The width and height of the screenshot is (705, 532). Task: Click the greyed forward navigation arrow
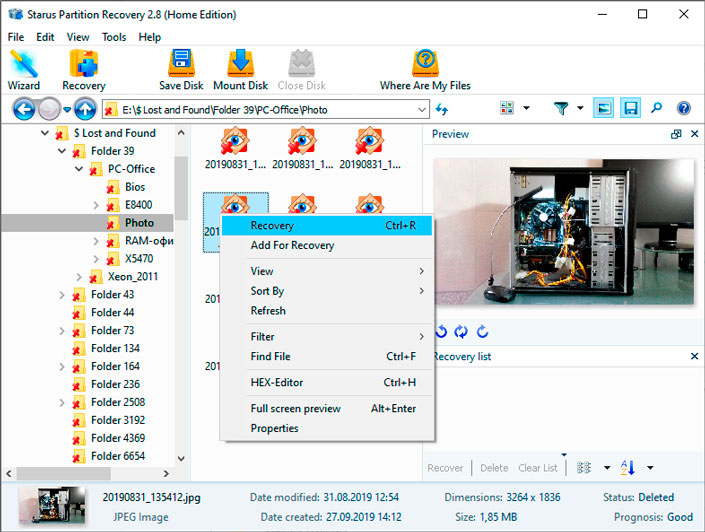point(49,109)
